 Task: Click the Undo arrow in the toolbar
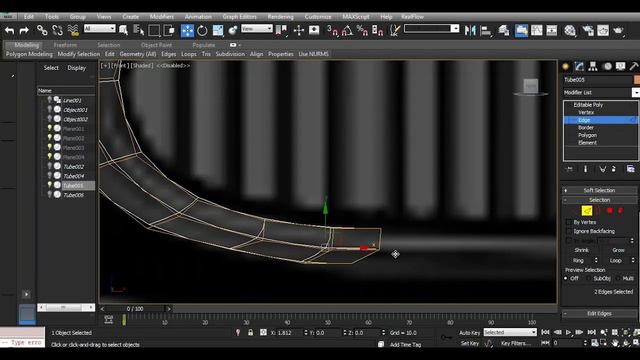coord(10,30)
